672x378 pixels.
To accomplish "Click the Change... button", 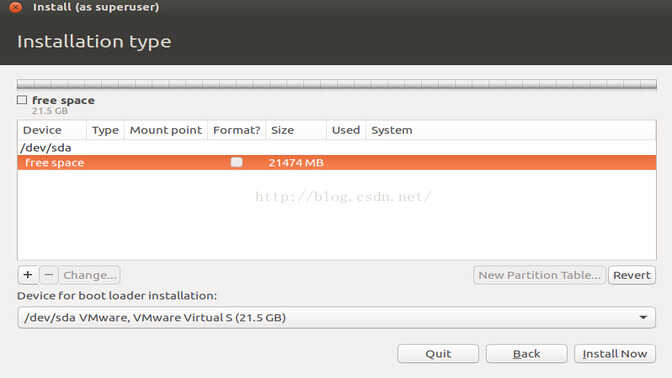I will pyautogui.click(x=90, y=275).
